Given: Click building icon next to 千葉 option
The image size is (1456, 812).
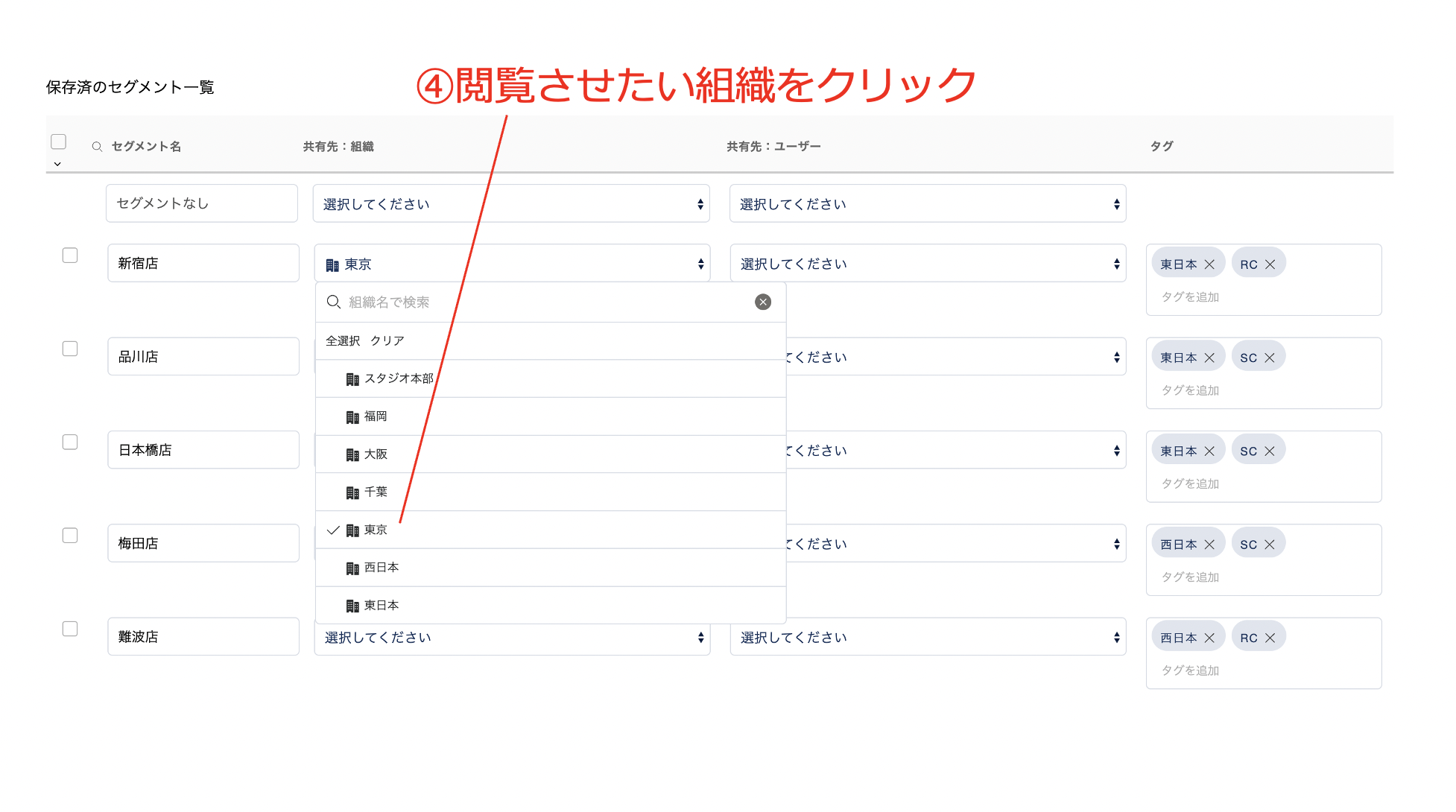Looking at the screenshot, I should coord(352,492).
